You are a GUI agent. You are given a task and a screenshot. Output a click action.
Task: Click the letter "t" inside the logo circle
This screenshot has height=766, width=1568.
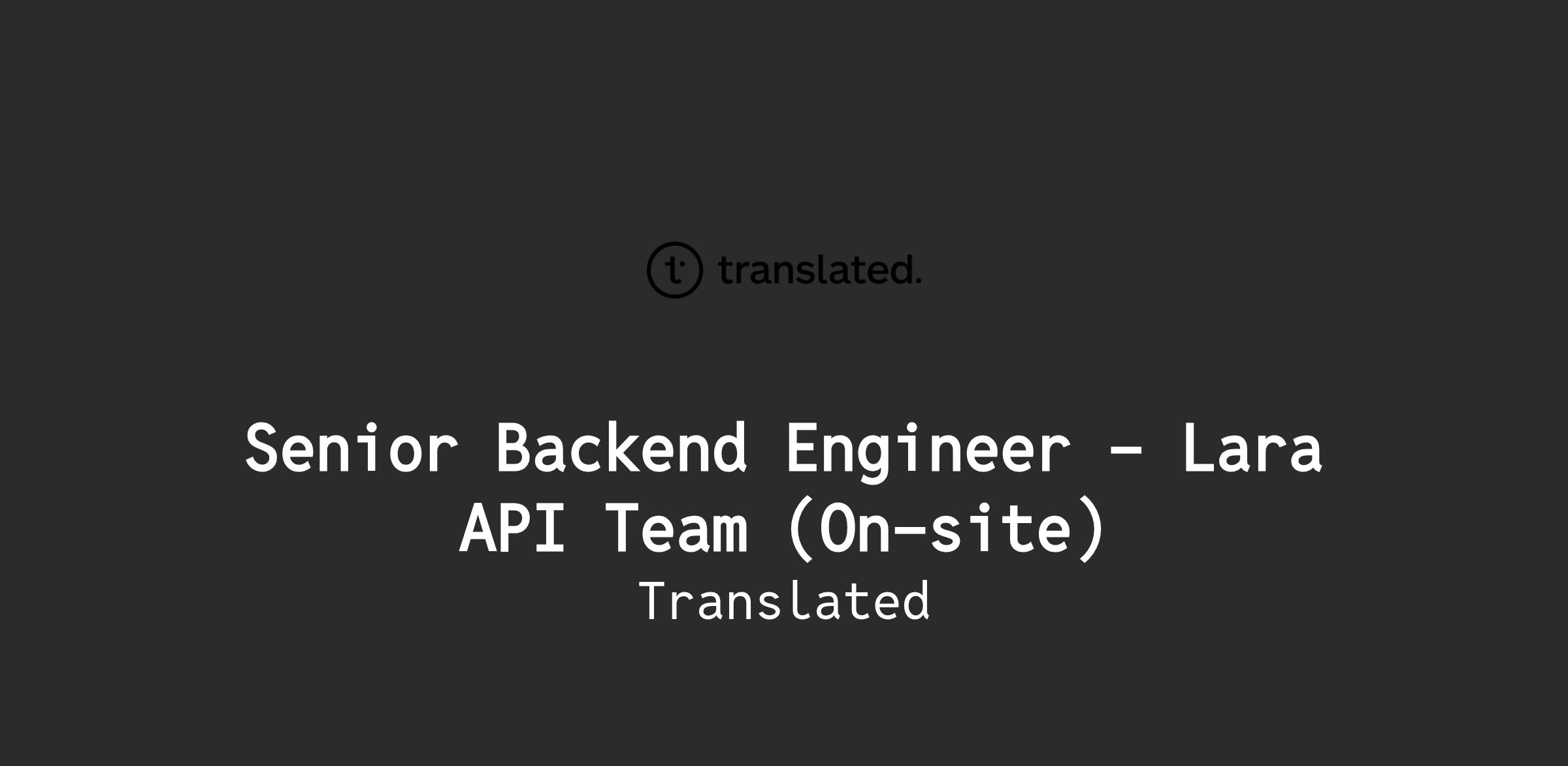[674, 270]
